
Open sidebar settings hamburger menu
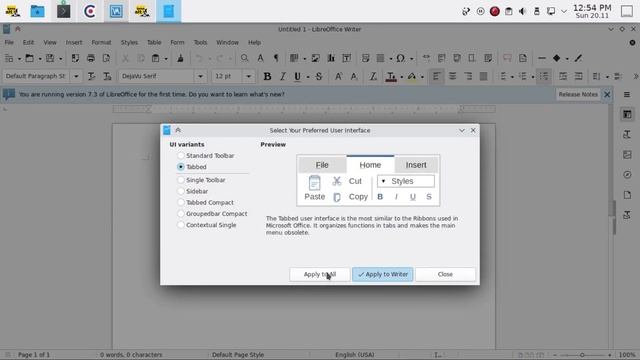coord(627,95)
